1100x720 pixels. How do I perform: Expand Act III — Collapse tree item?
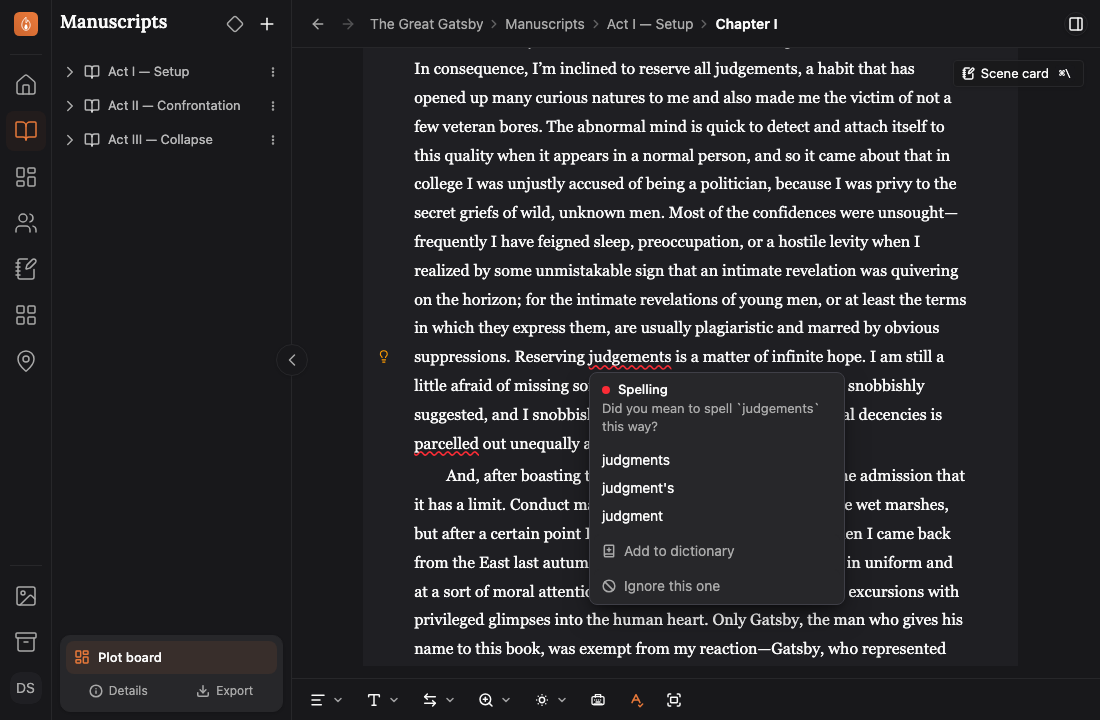(69, 140)
